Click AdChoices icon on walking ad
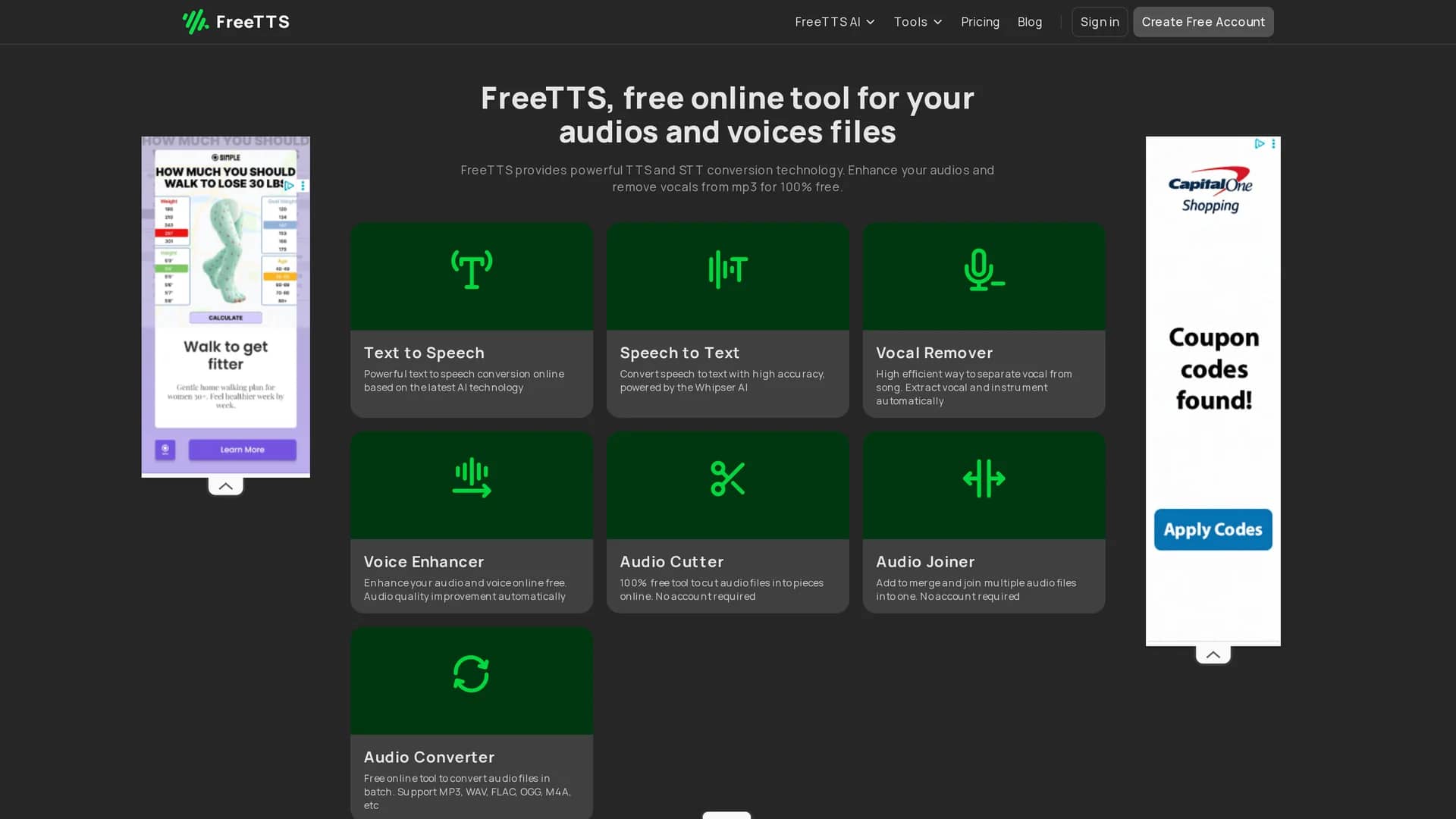This screenshot has height=819, width=1456. (x=289, y=185)
